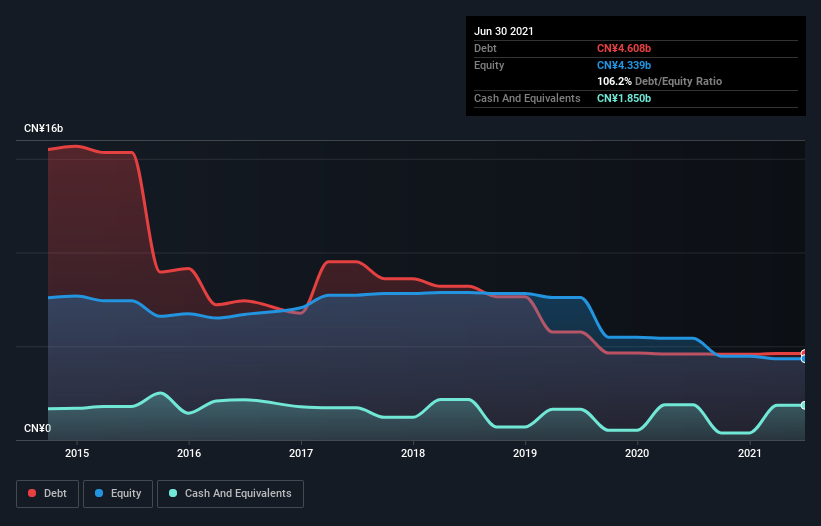Click the CN¥0 y-axis label

point(38,428)
